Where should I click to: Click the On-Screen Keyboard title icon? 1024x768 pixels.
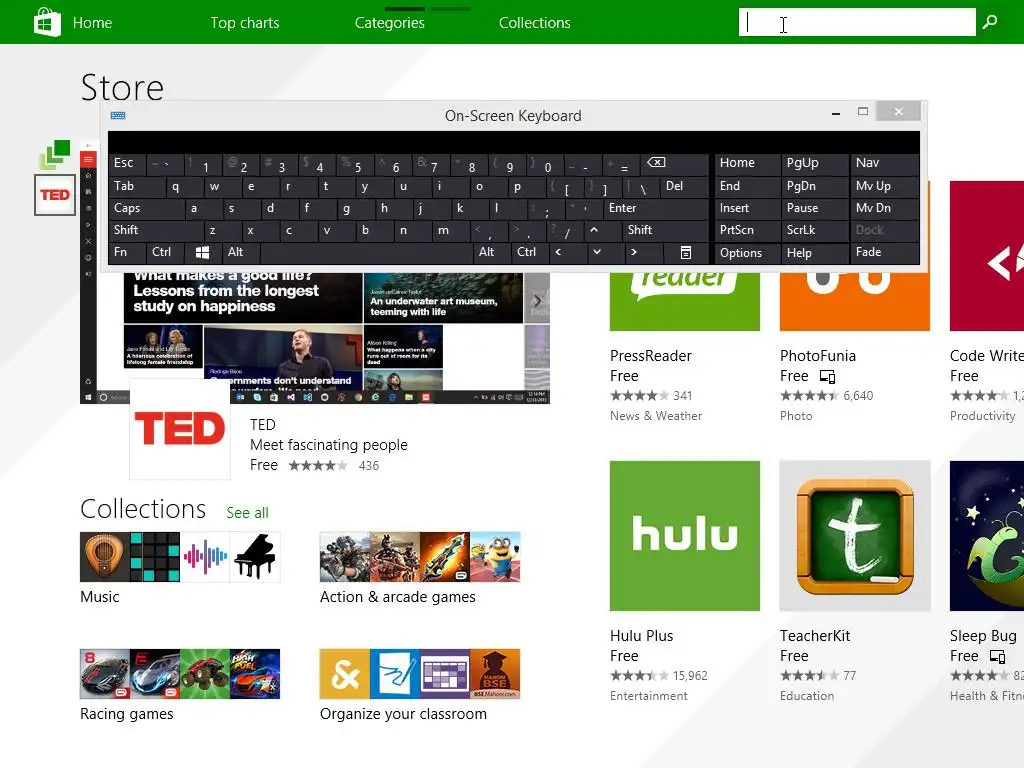(118, 116)
